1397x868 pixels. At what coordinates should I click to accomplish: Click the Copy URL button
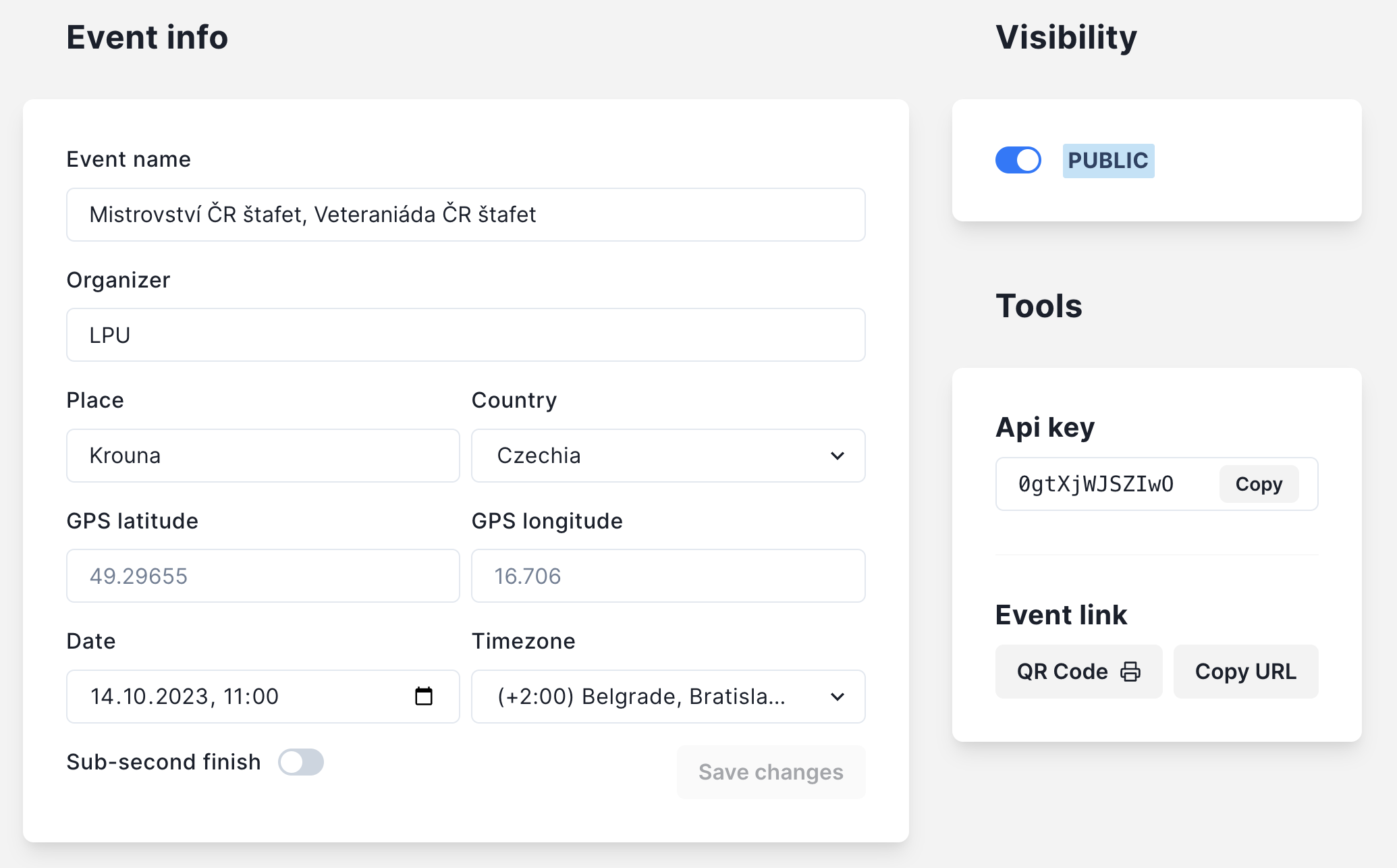click(1245, 672)
